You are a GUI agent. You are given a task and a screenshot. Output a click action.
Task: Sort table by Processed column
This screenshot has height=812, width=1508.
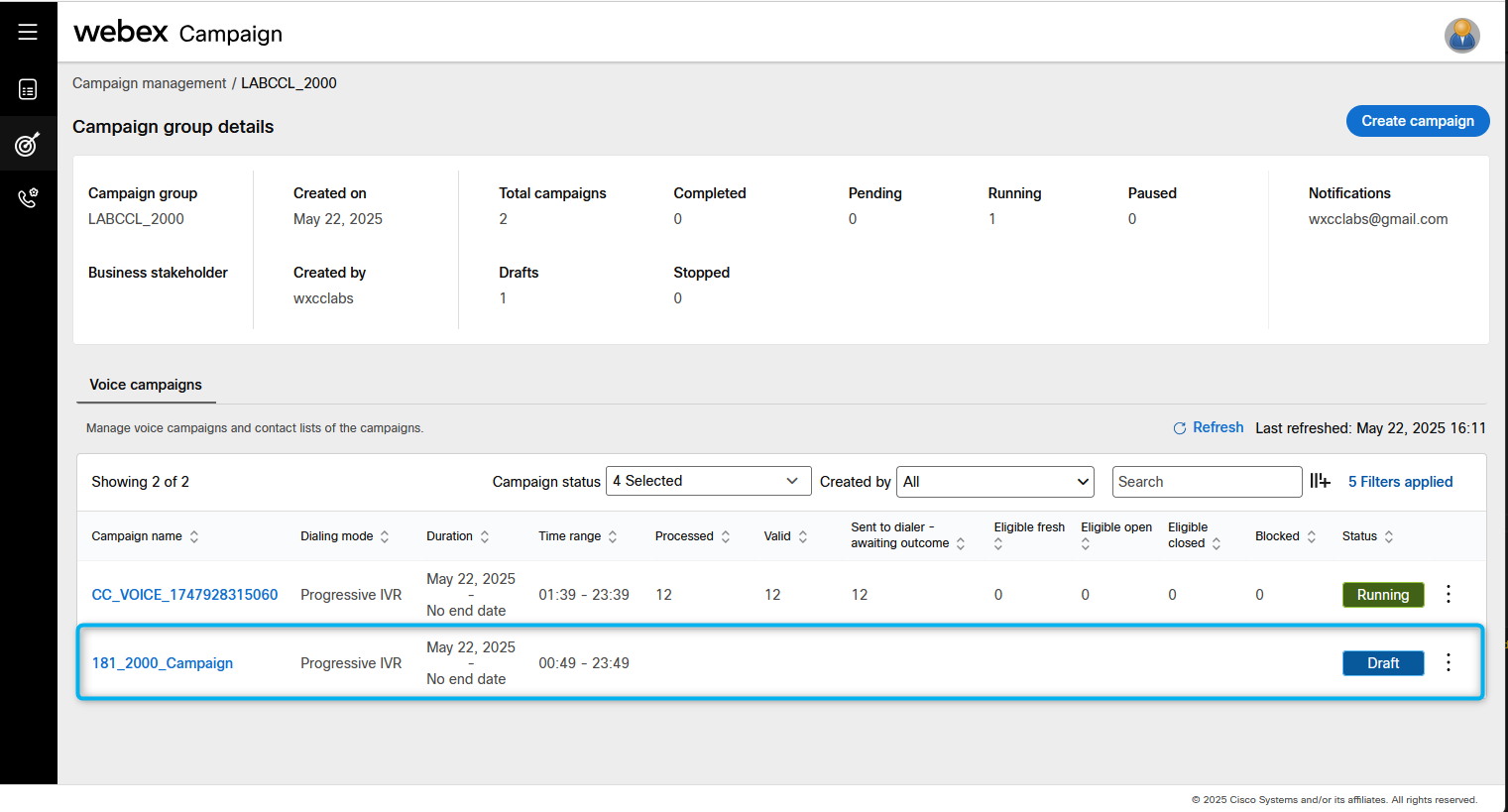click(x=726, y=536)
